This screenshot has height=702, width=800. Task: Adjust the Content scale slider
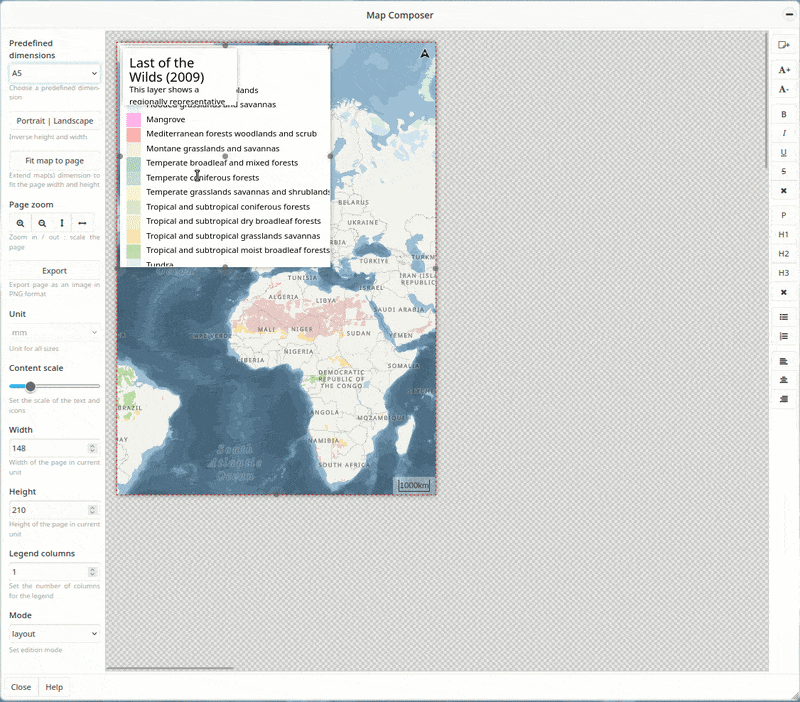[30, 386]
